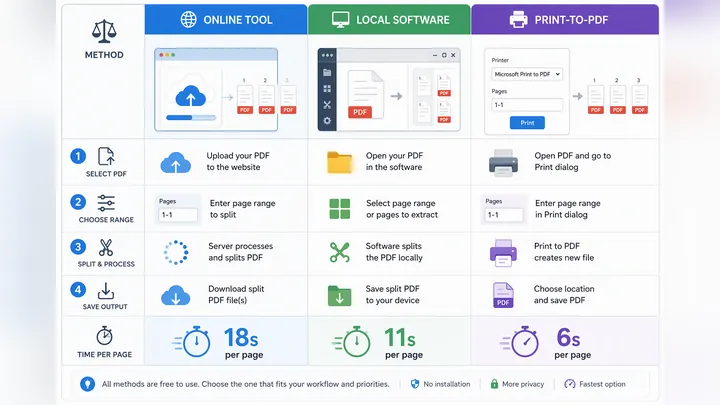Click the balance scales METHOD icon
Image resolution: width=720 pixels, height=405 pixels.
(x=104, y=31)
